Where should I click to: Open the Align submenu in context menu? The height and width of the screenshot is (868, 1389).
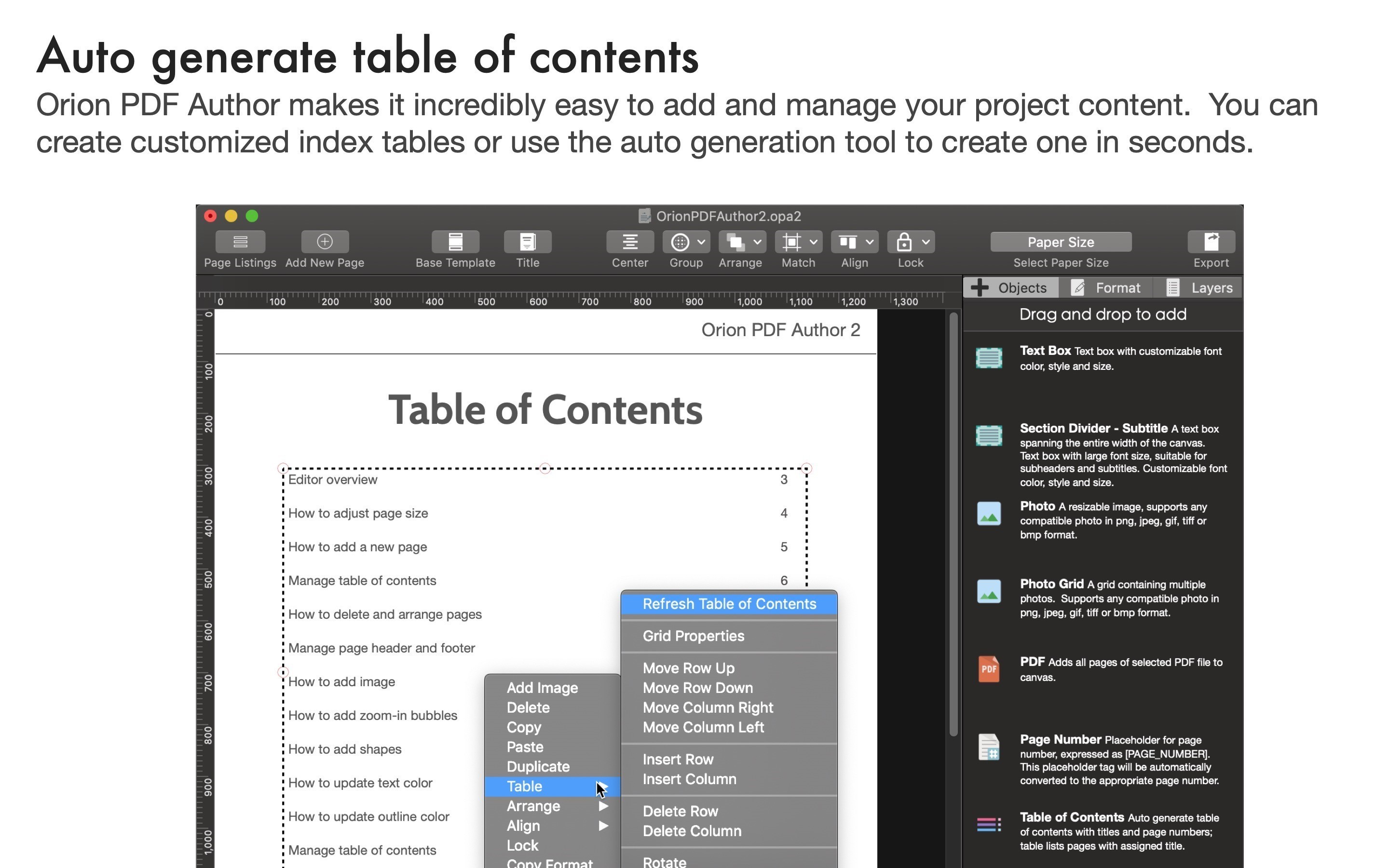552,826
